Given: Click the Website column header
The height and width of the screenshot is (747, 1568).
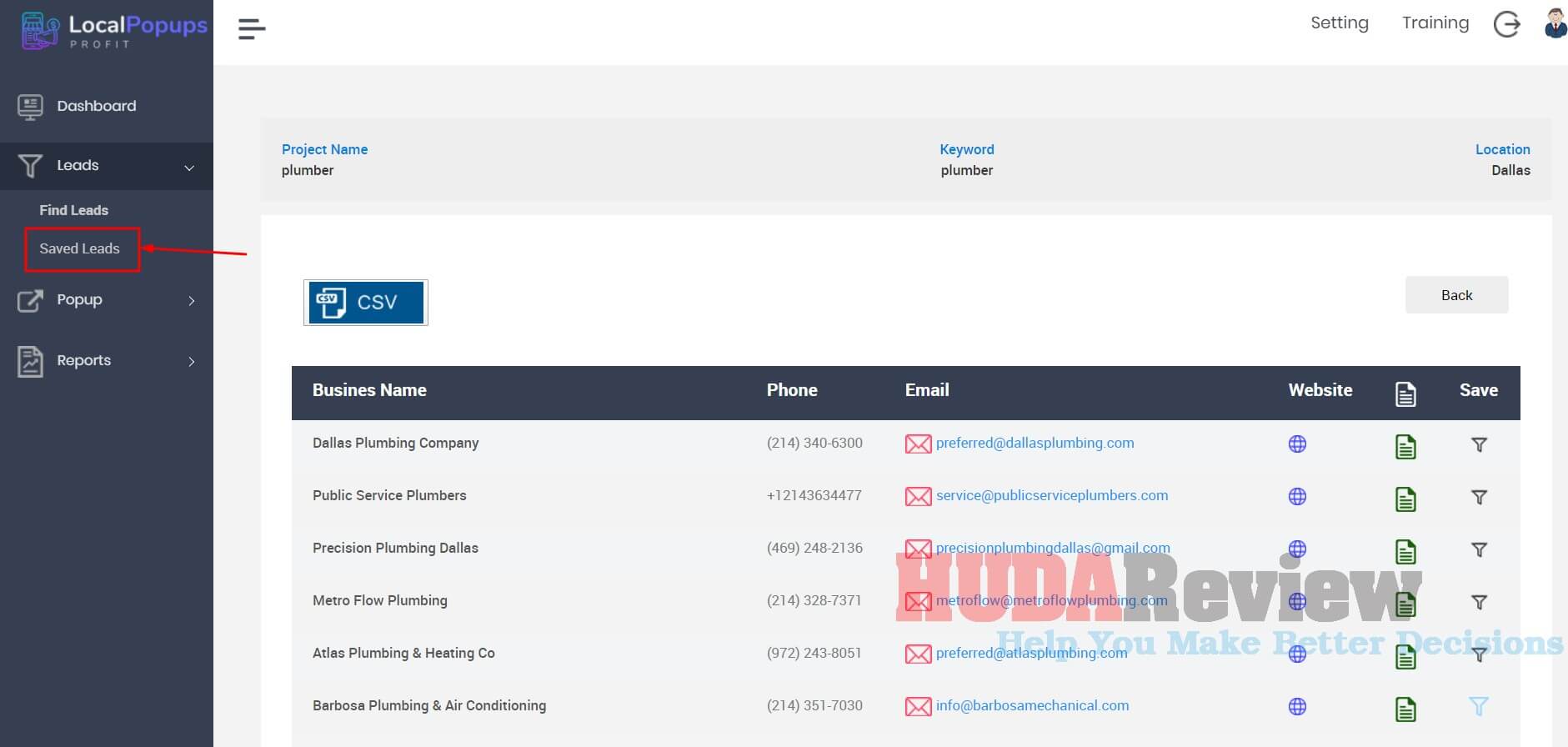Looking at the screenshot, I should point(1320,390).
